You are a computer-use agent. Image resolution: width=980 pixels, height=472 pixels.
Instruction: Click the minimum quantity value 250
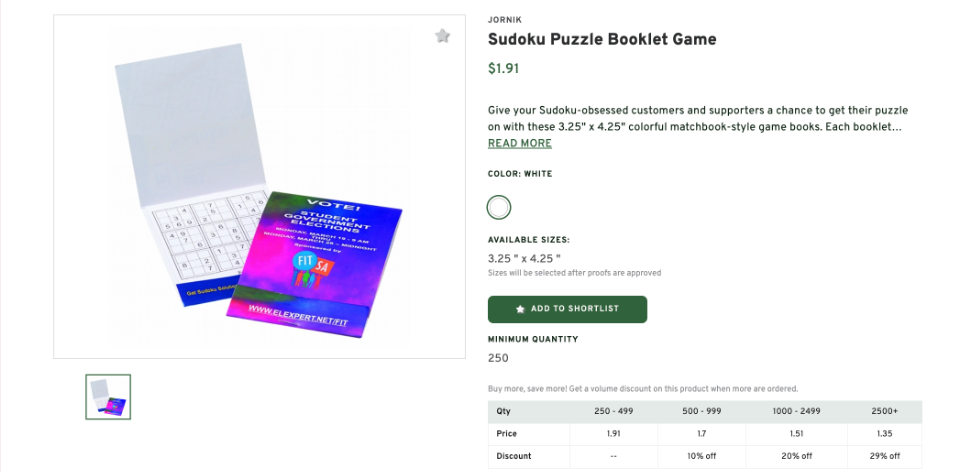[498, 358]
